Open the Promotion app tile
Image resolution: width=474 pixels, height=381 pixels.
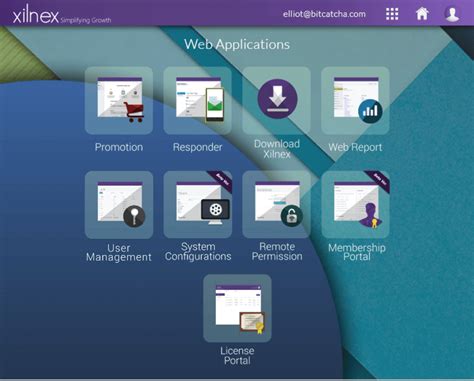119,100
